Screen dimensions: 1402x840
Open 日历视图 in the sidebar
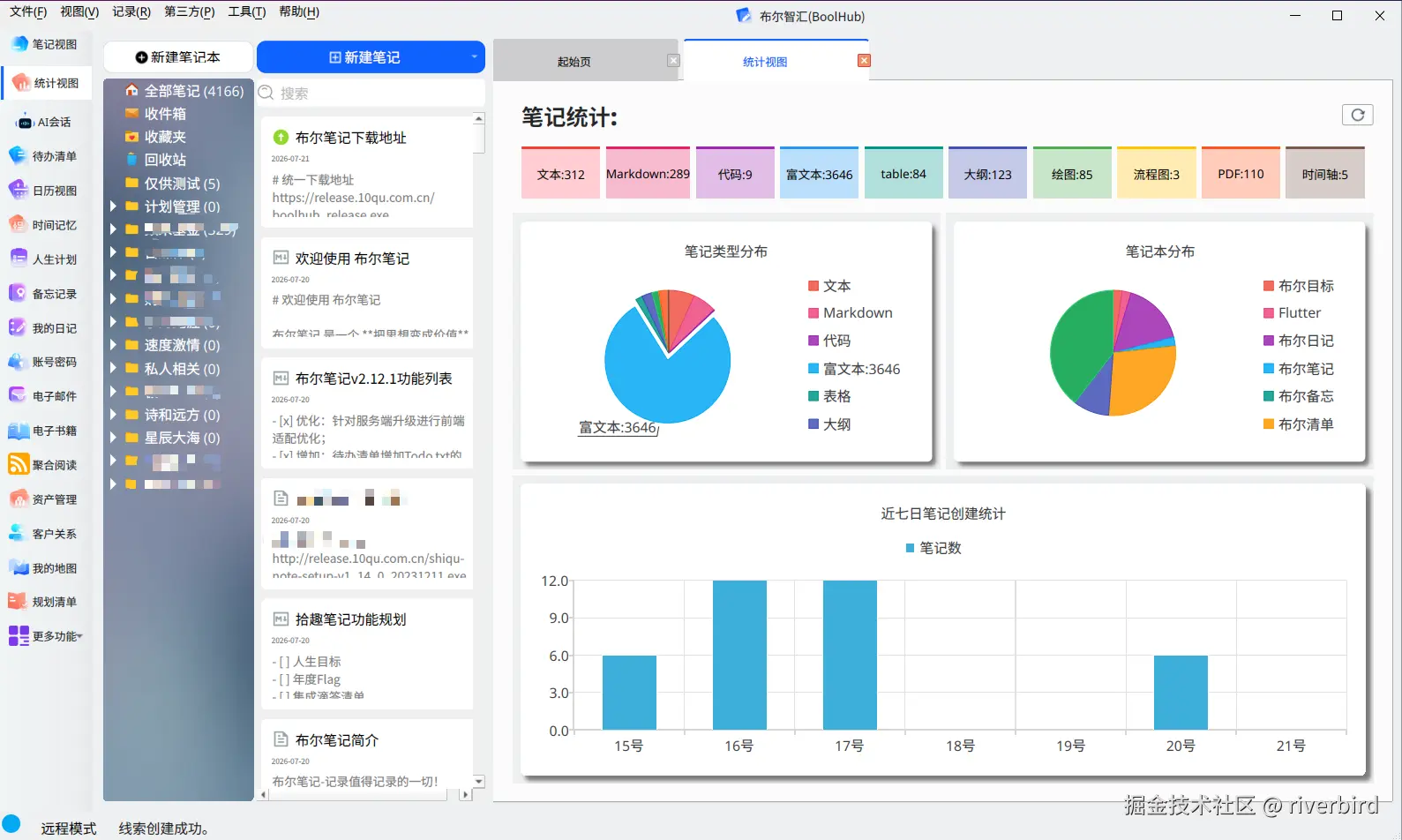pos(44,191)
